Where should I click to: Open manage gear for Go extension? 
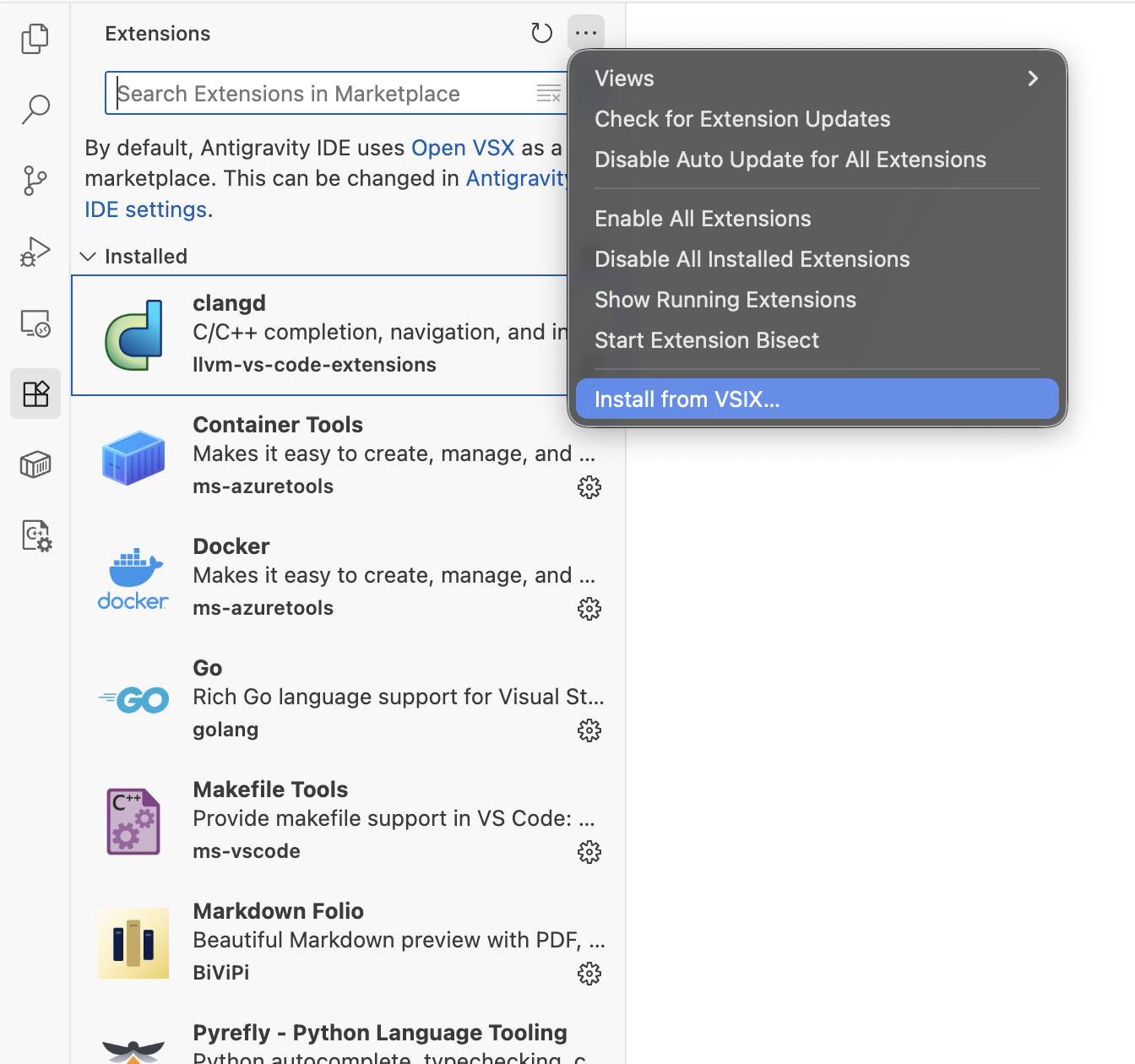pos(589,730)
